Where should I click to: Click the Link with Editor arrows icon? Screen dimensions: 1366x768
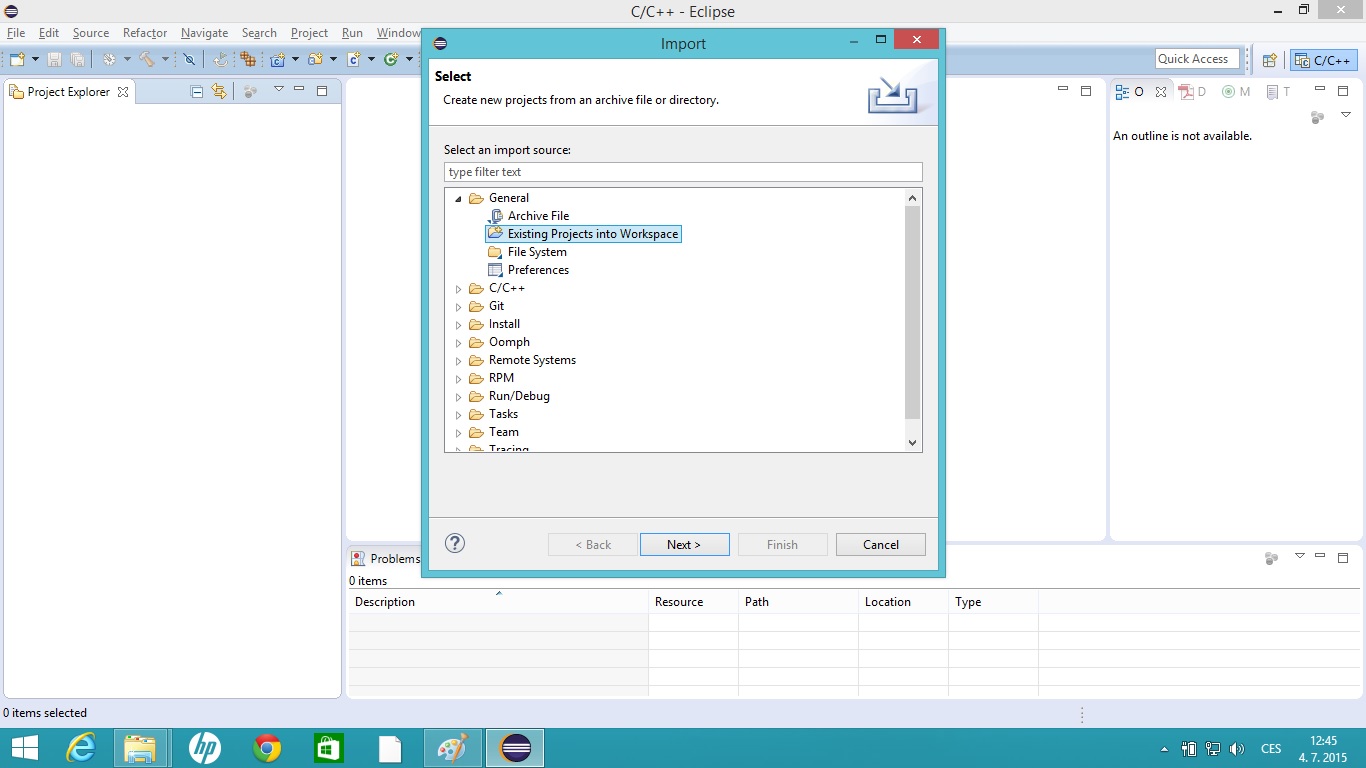coord(219,91)
